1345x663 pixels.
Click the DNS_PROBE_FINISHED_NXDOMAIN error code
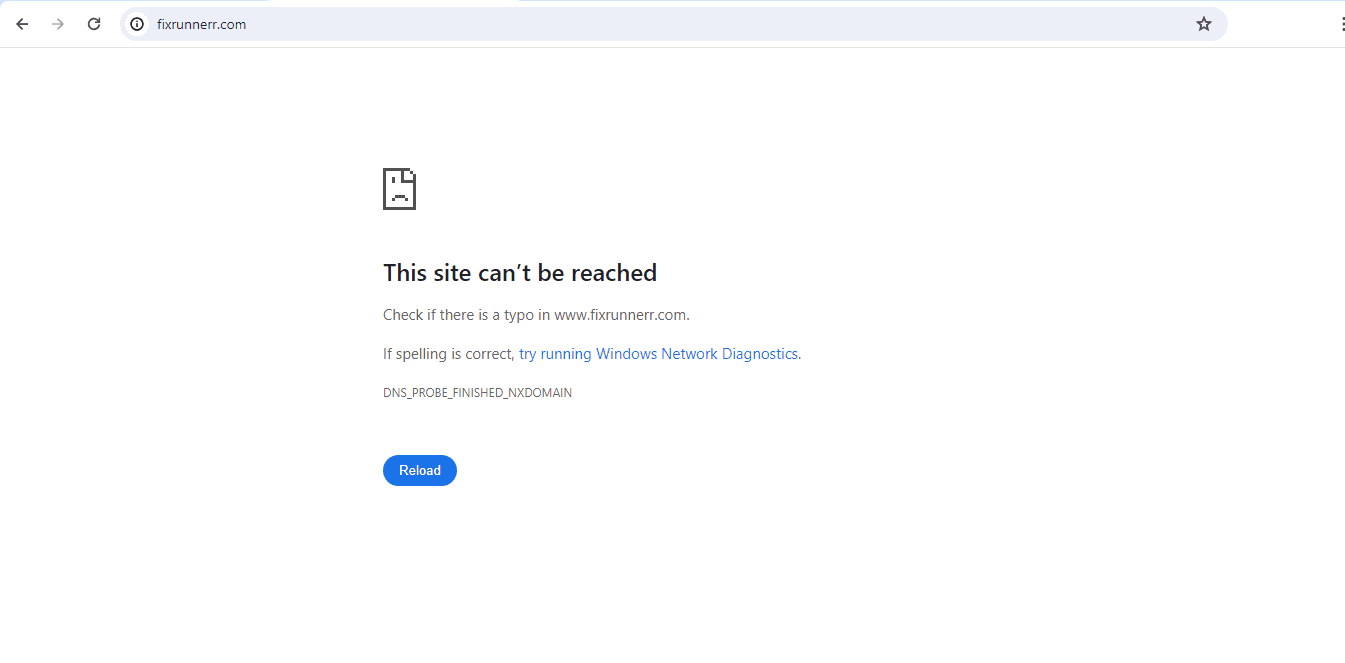(x=477, y=393)
